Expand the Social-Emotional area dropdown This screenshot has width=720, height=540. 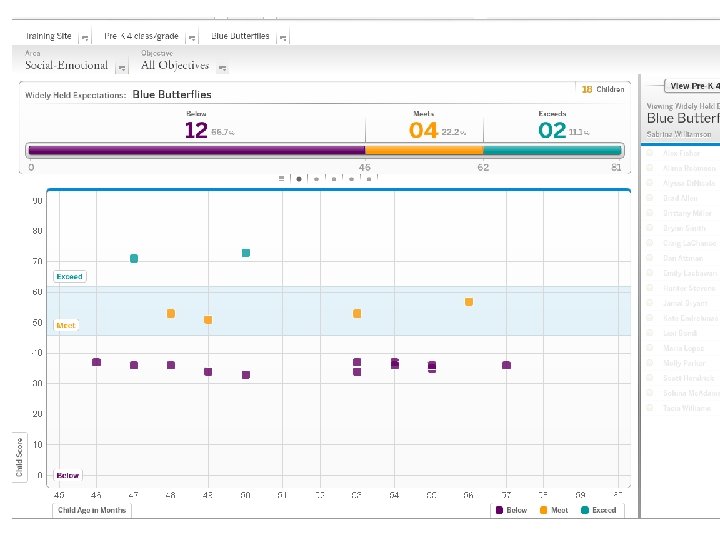(122, 68)
